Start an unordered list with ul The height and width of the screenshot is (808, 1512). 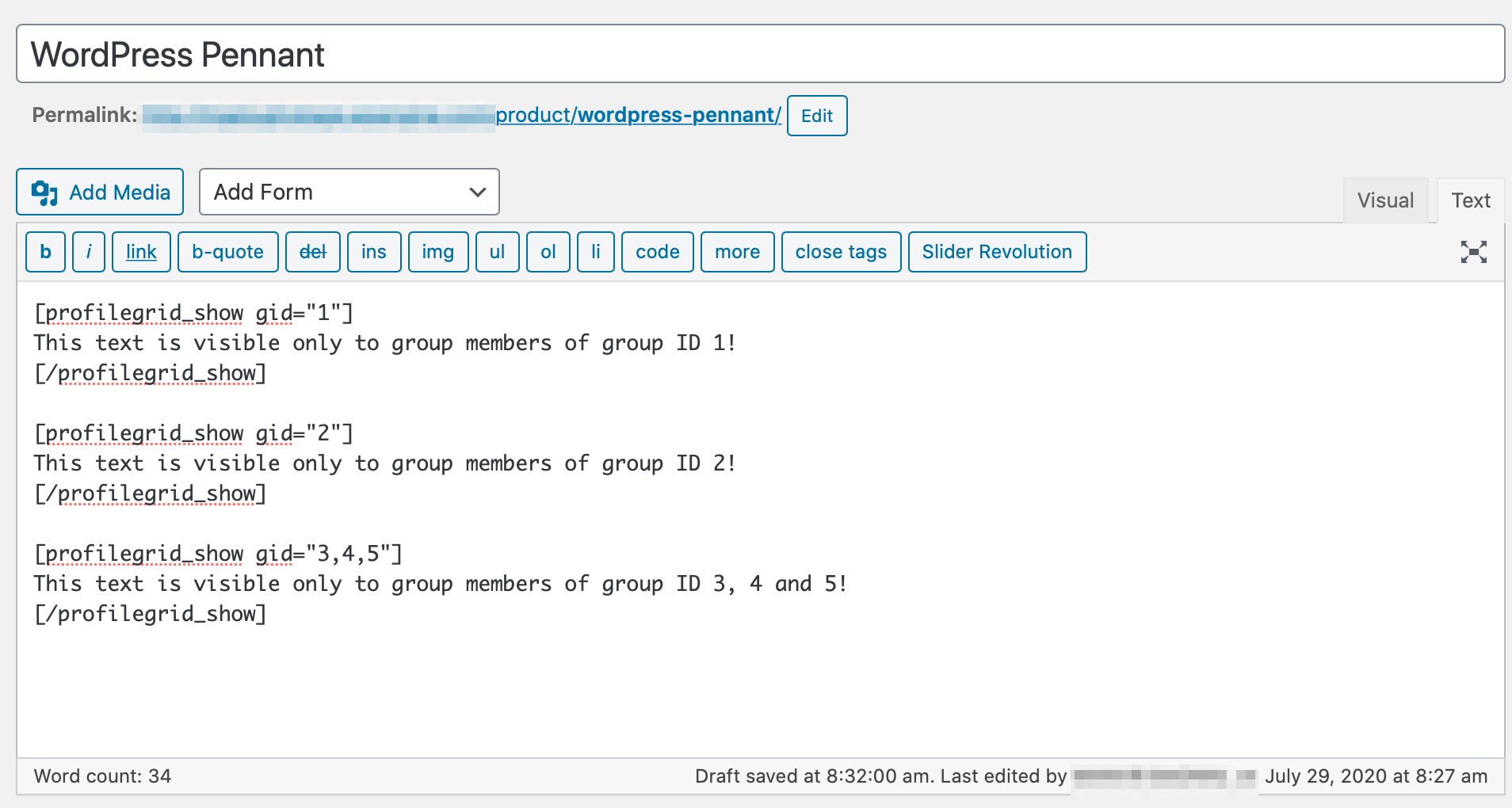coord(497,252)
